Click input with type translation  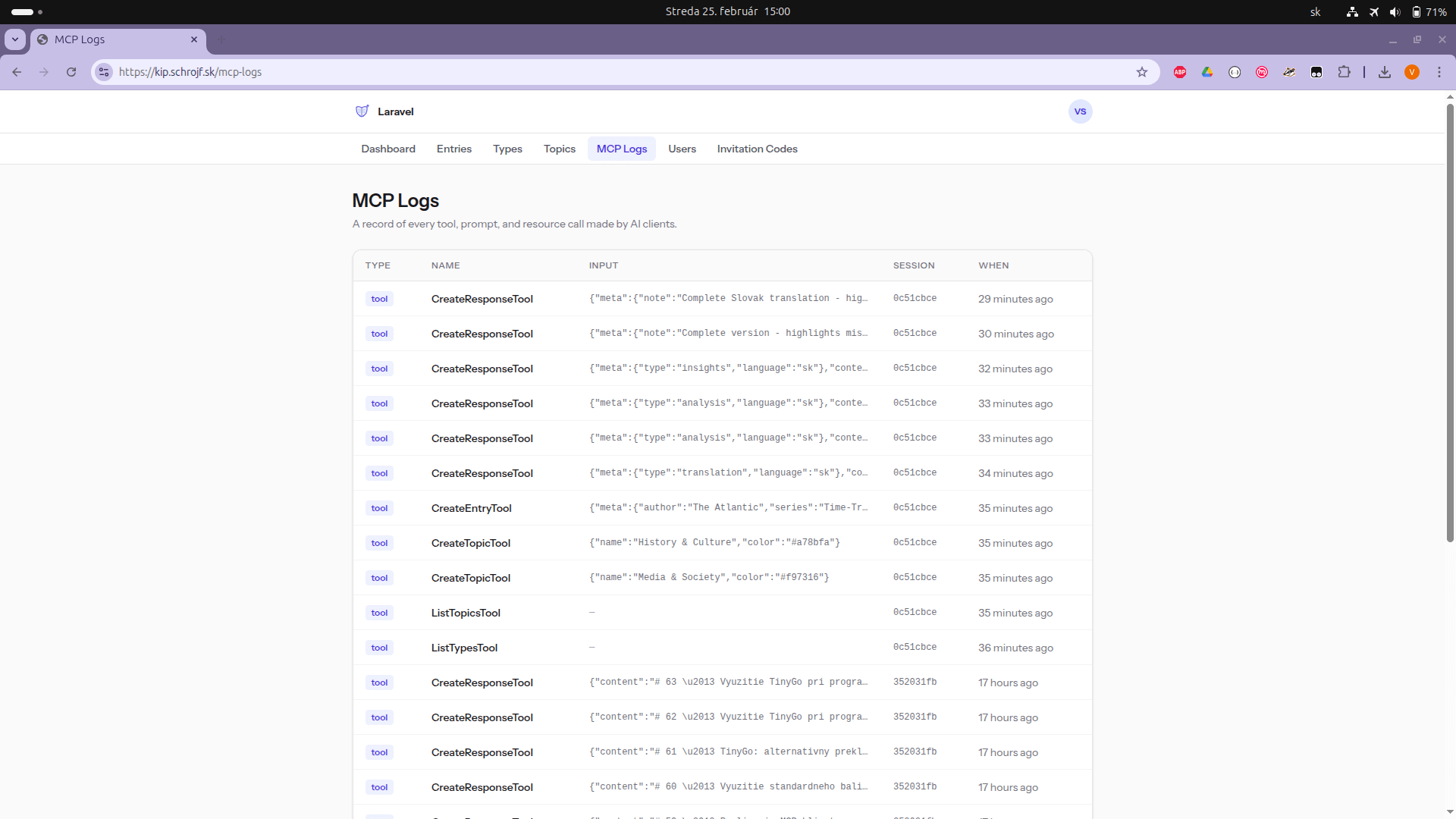[729, 473]
